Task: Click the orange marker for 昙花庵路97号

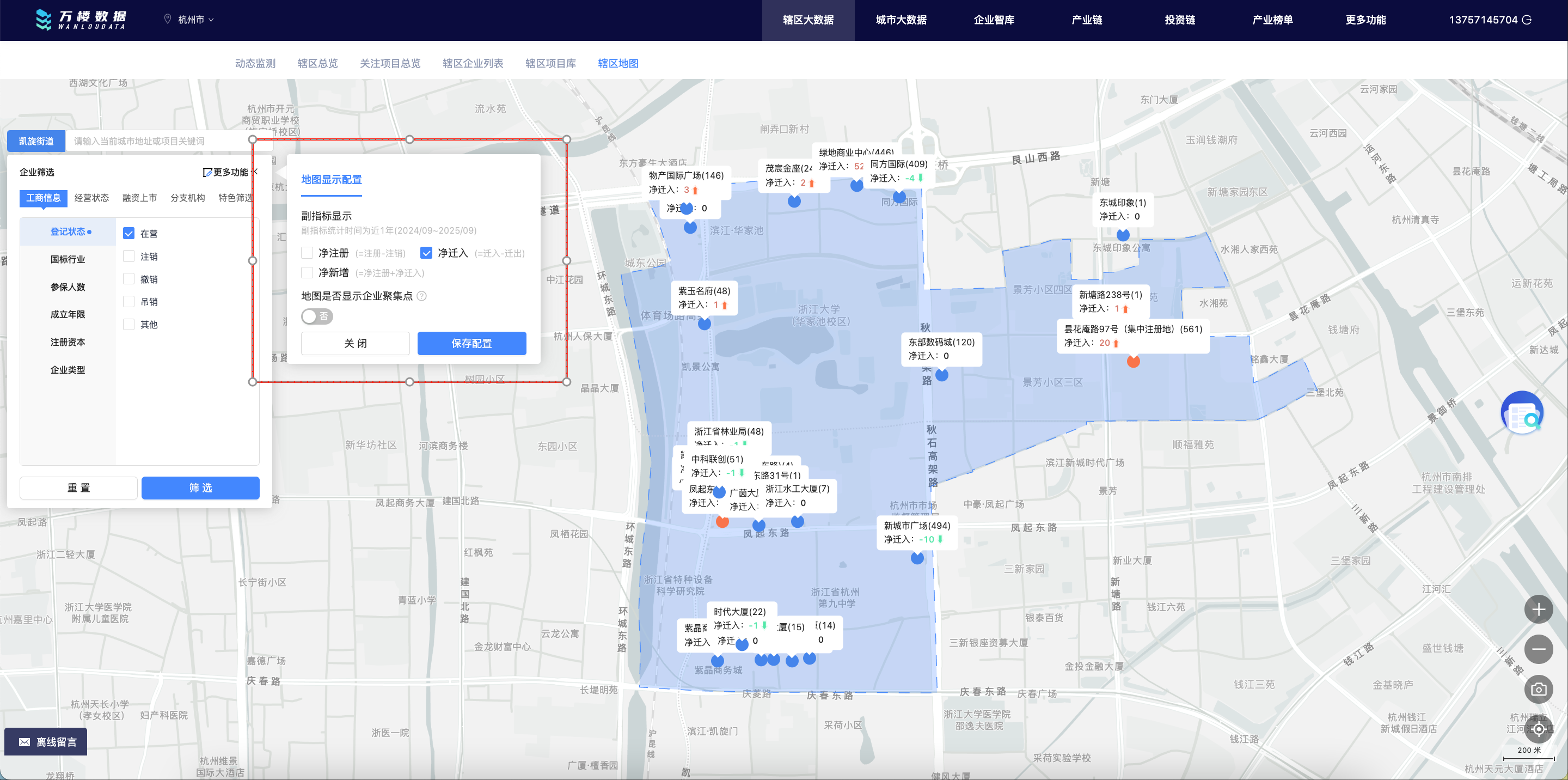Action: (x=1133, y=362)
